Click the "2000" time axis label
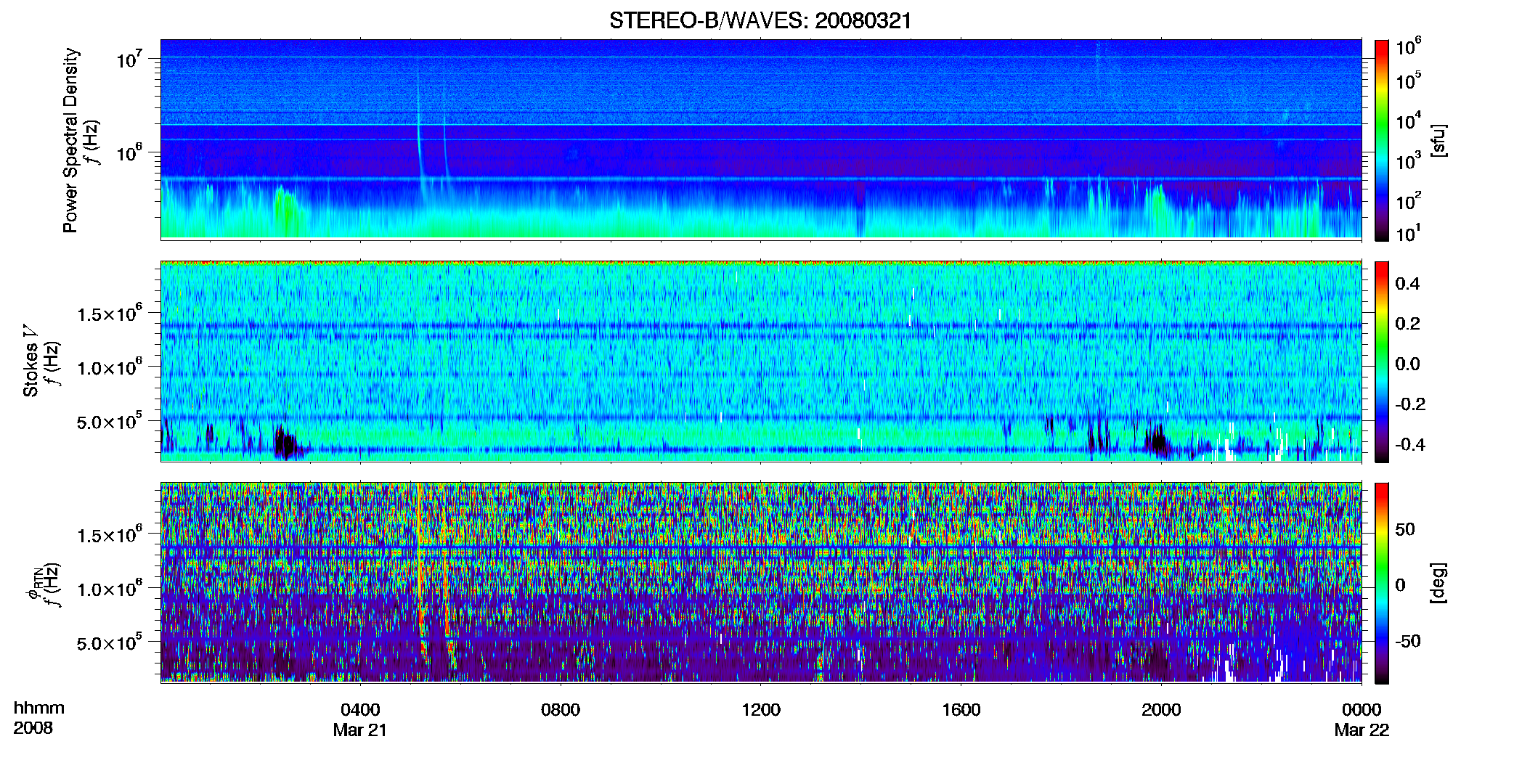Image resolution: width=1522 pixels, height=784 pixels. pos(1161,710)
